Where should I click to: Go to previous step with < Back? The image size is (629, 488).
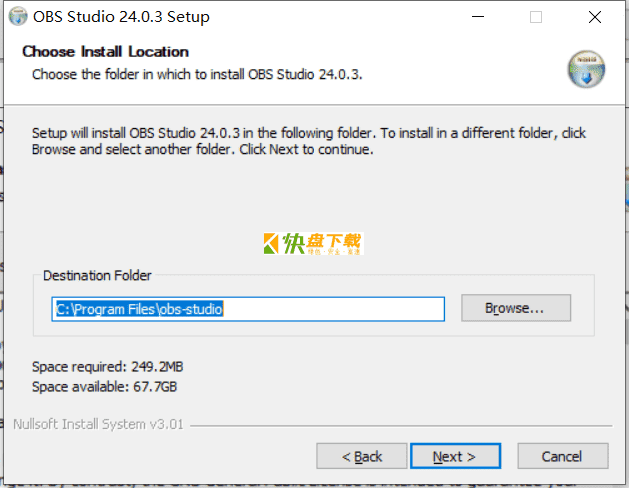pyautogui.click(x=362, y=456)
